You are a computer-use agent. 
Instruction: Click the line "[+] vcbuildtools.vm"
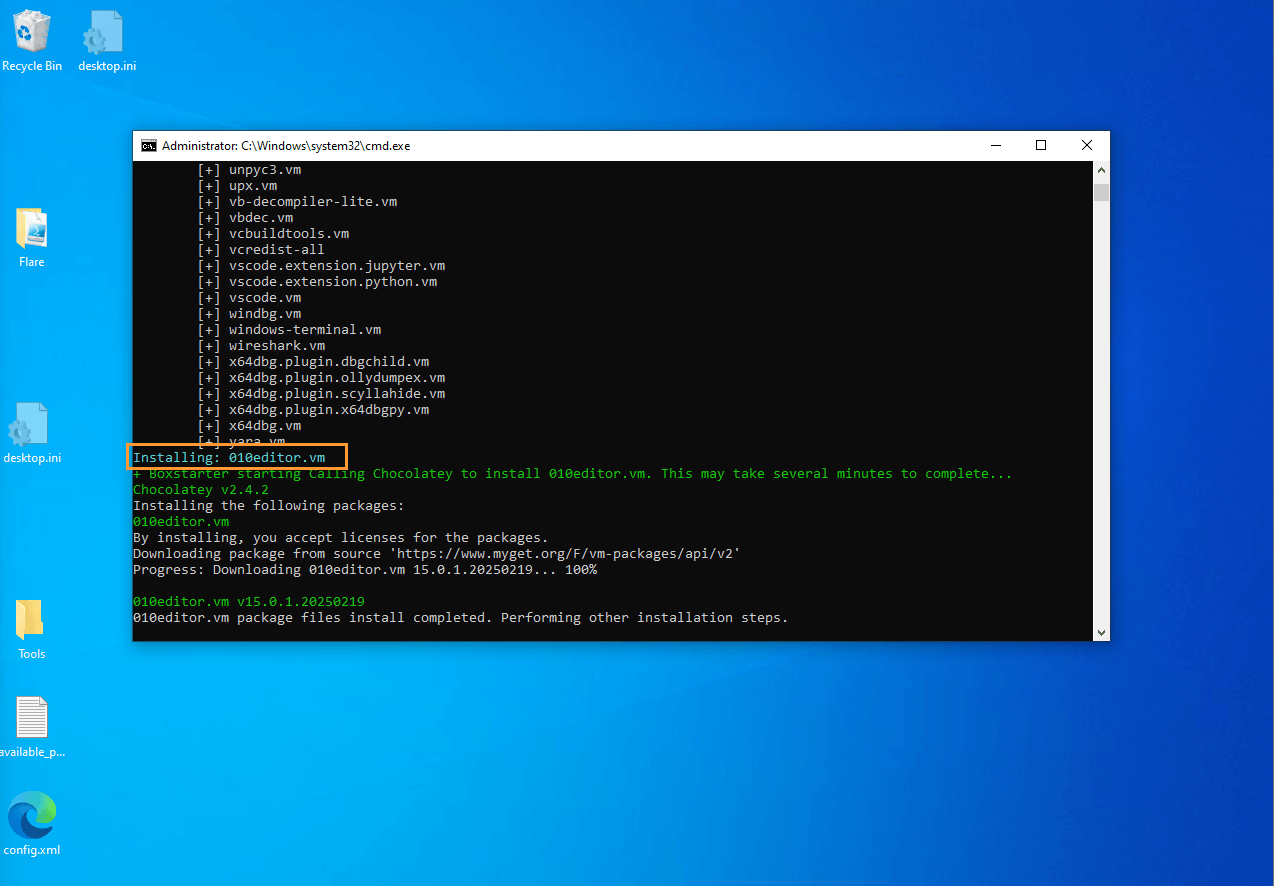tap(273, 234)
